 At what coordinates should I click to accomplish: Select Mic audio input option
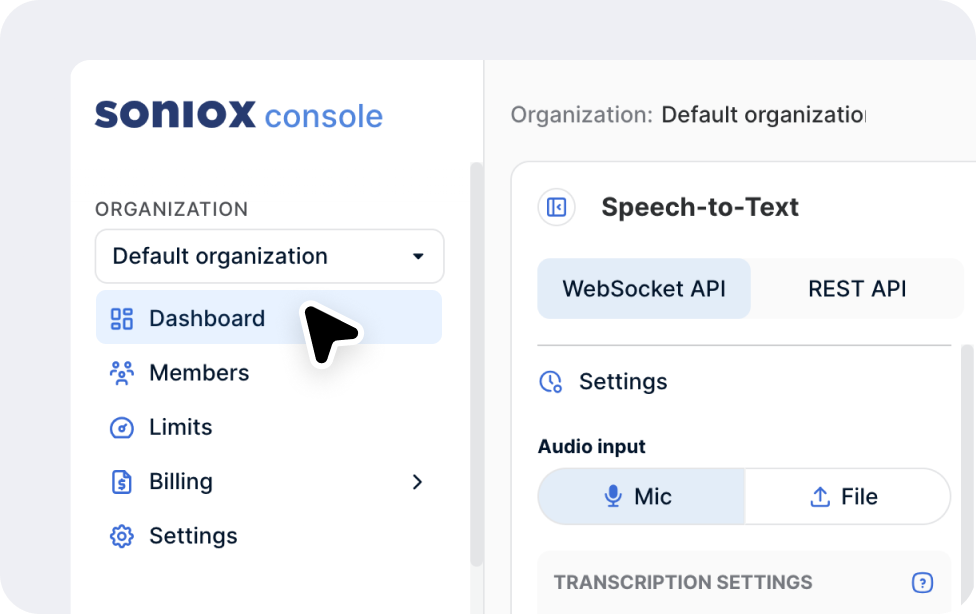click(641, 496)
